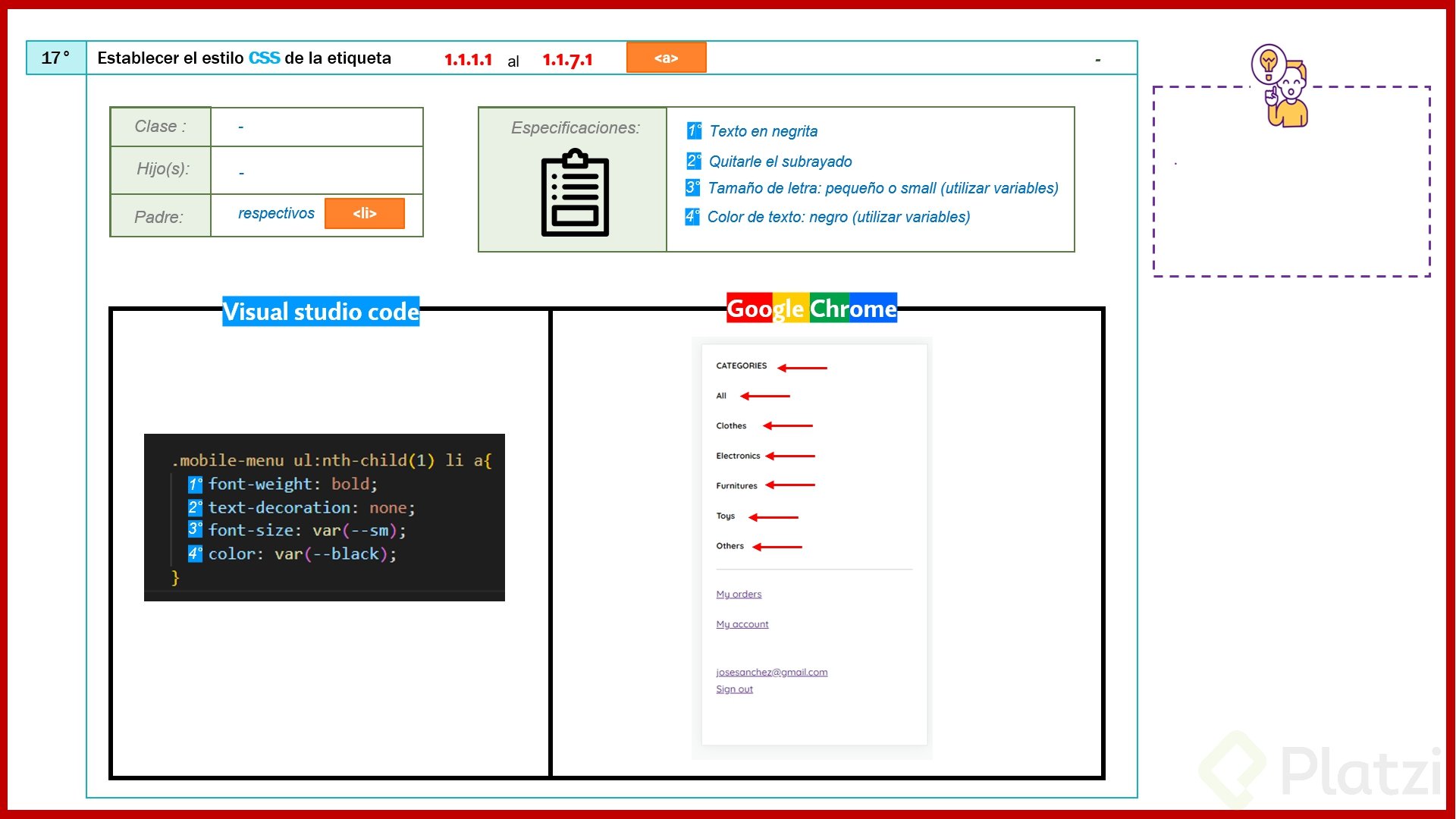Click the orange <a> tag badge
The width and height of the screenshot is (1456, 819).
[x=665, y=57]
